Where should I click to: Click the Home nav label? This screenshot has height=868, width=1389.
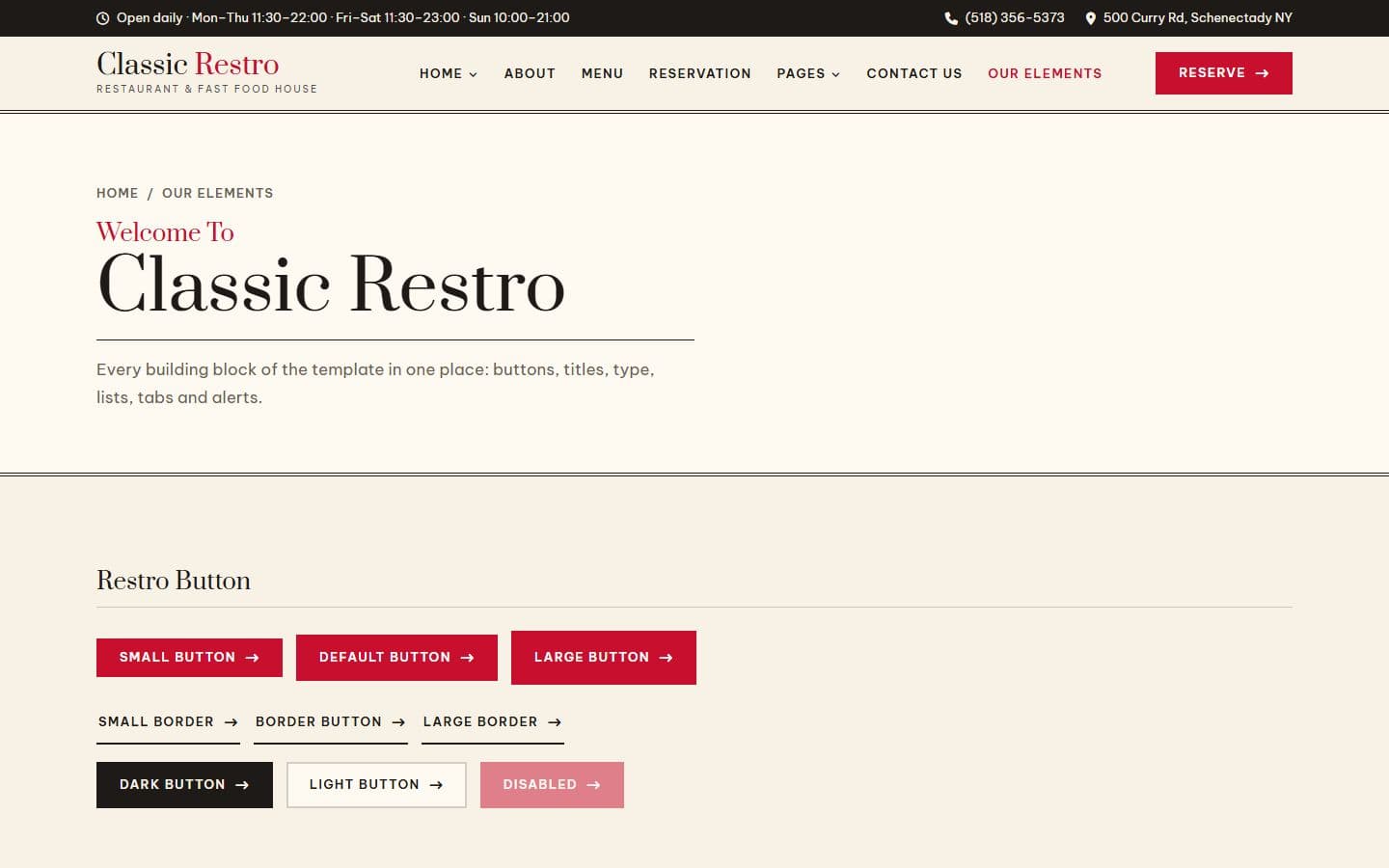[x=441, y=73]
